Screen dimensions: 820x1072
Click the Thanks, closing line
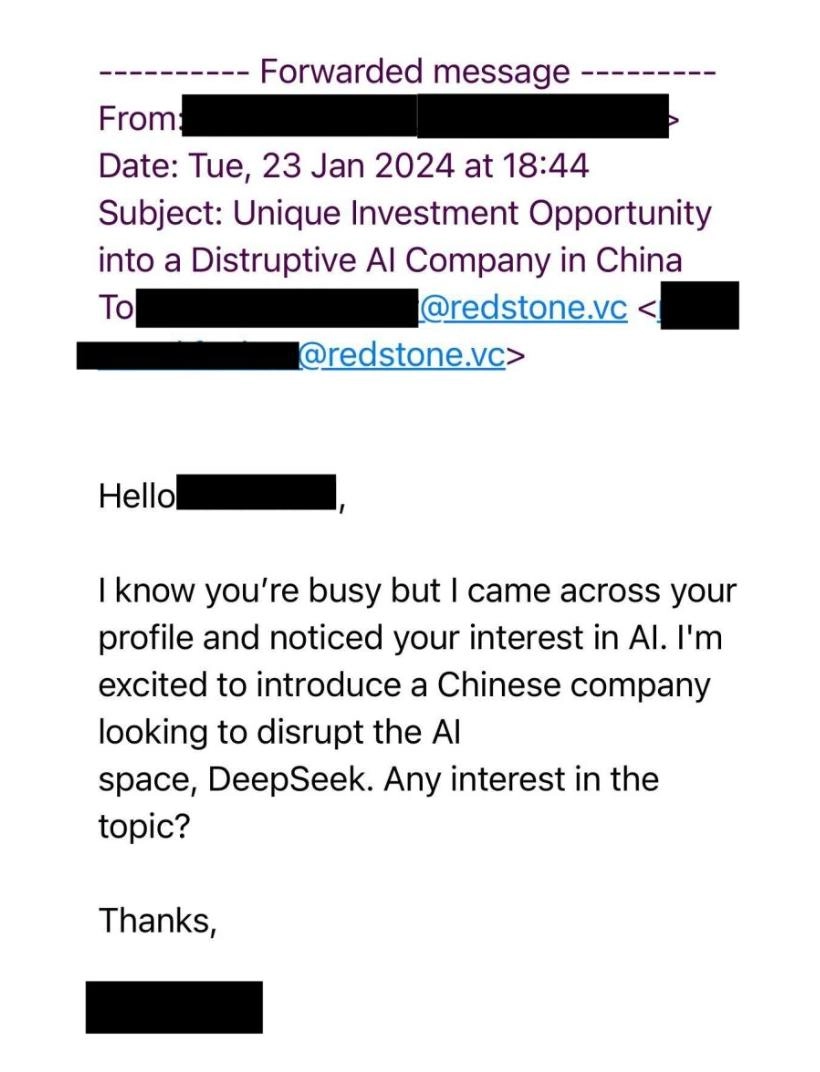coord(158,921)
